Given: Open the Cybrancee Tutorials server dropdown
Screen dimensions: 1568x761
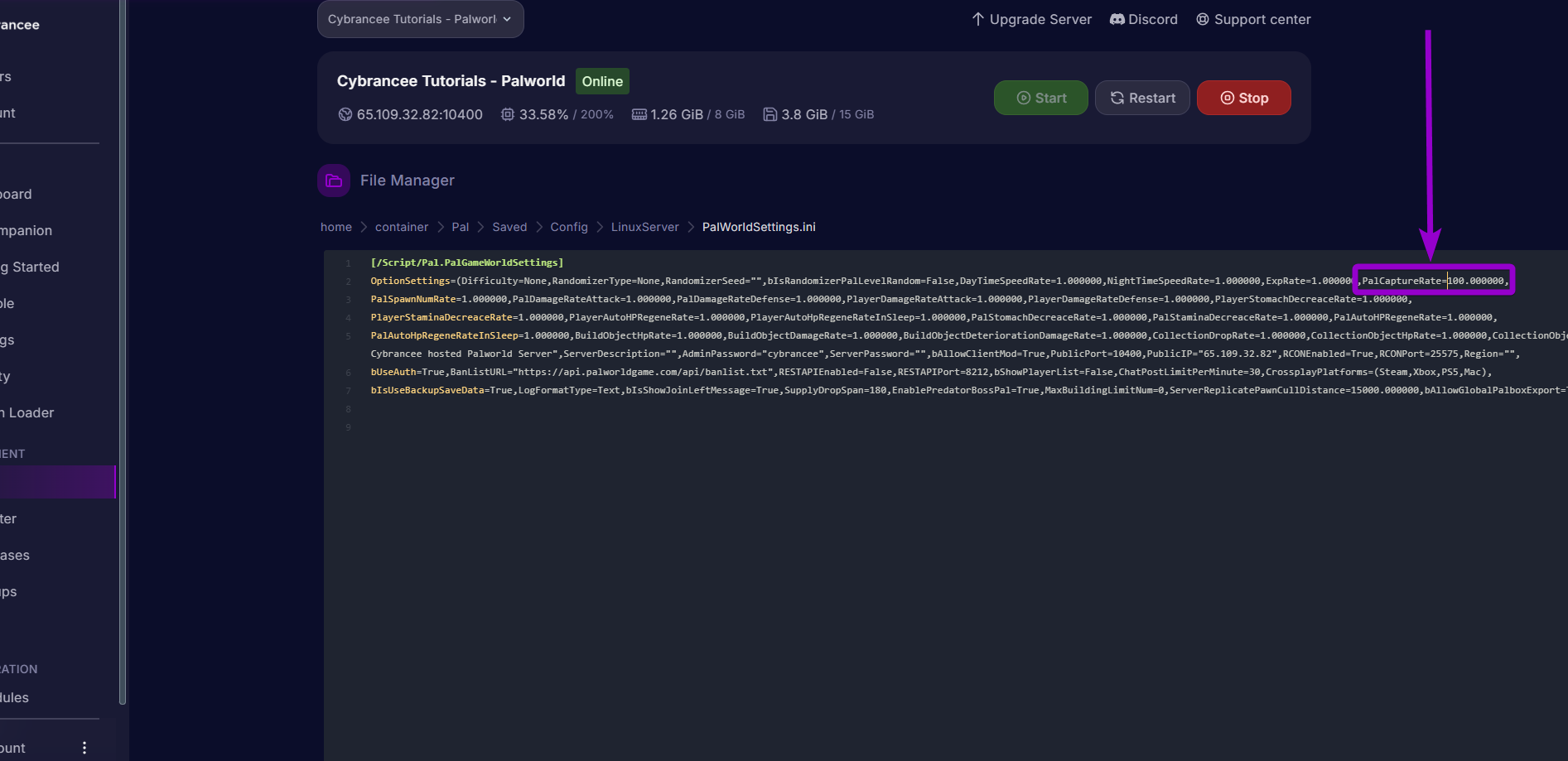Looking at the screenshot, I should click(x=420, y=19).
